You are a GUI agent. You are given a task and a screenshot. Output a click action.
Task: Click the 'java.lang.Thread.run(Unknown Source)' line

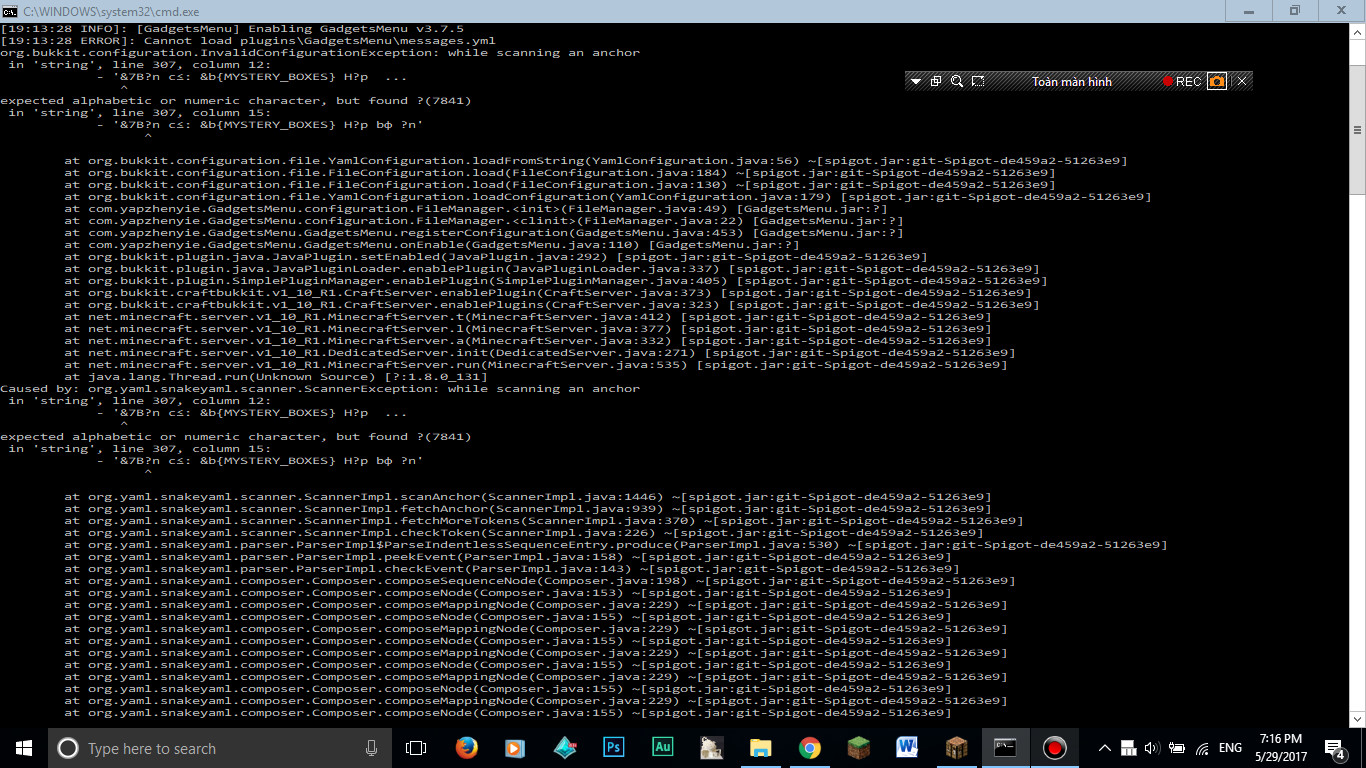point(276,377)
